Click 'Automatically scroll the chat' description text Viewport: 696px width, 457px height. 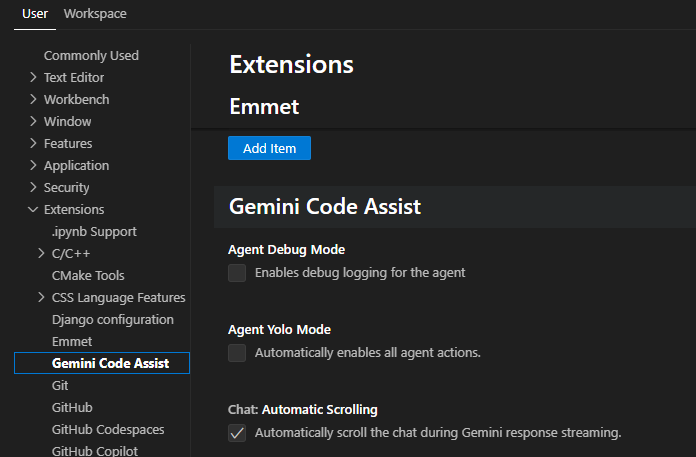[438, 433]
